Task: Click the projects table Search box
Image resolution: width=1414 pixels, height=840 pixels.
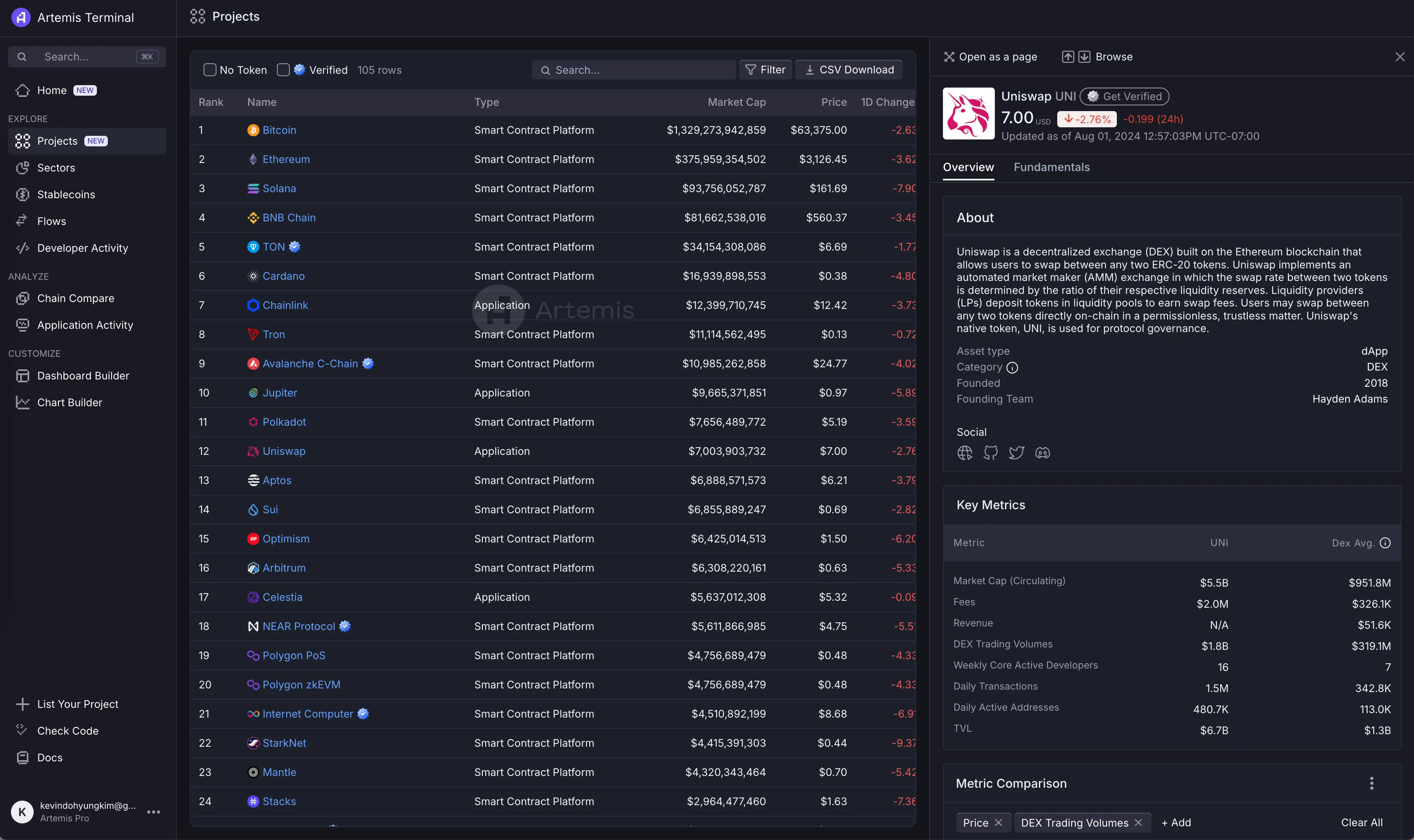Action: (x=634, y=70)
